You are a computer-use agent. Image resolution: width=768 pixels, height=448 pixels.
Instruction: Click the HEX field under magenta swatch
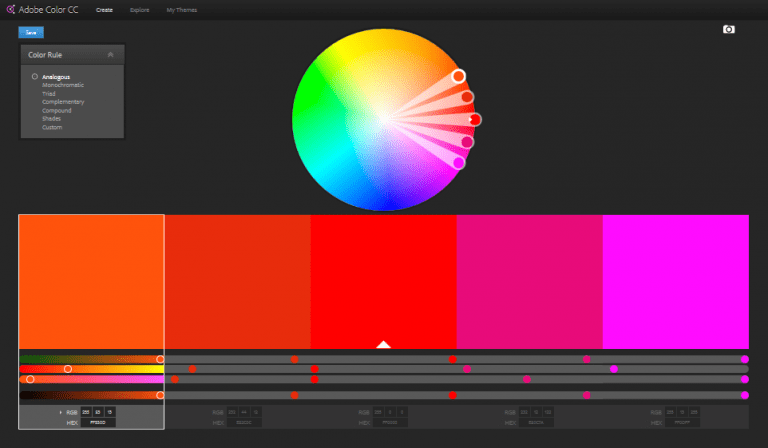coord(682,423)
